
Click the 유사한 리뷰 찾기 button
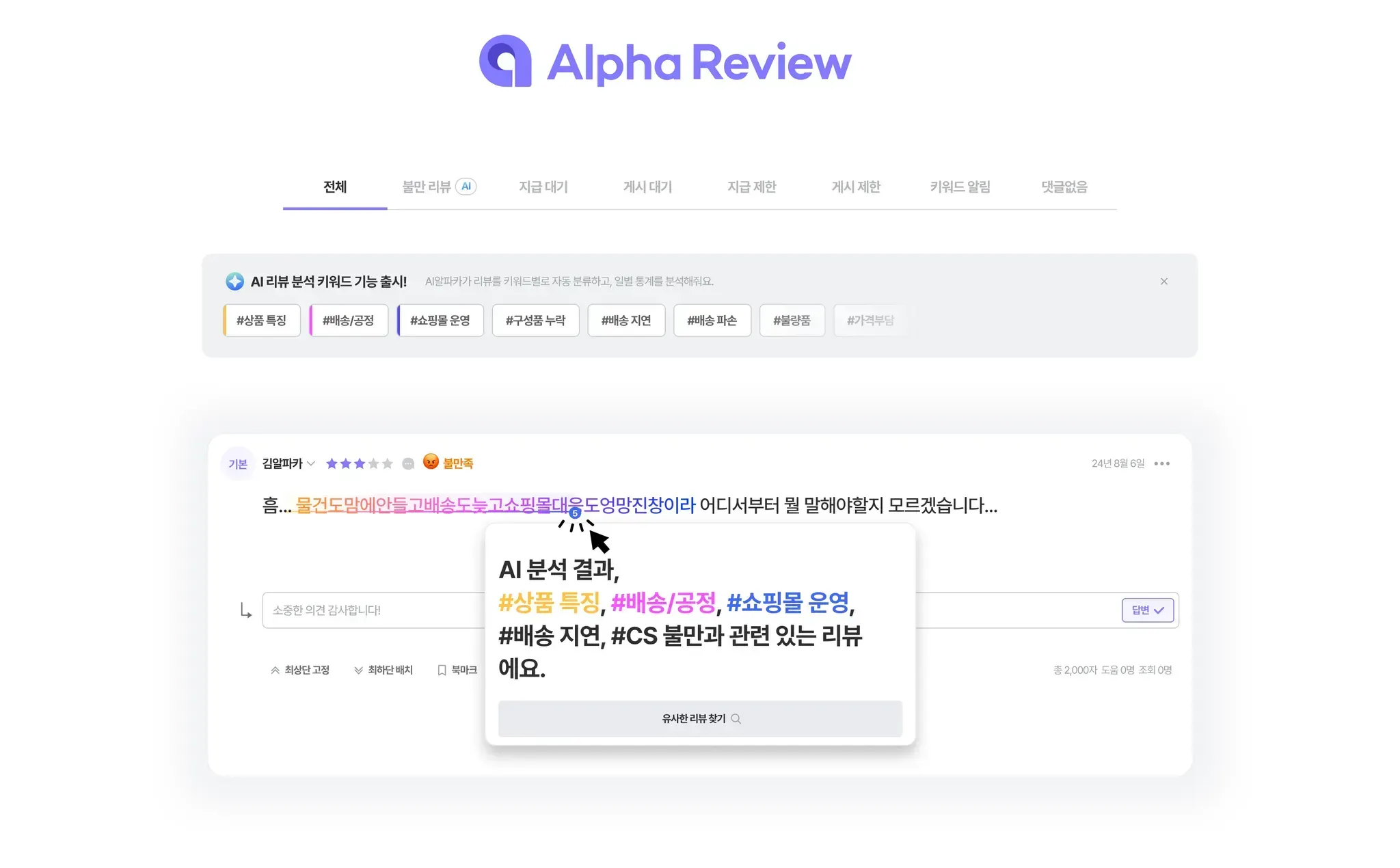(x=700, y=718)
